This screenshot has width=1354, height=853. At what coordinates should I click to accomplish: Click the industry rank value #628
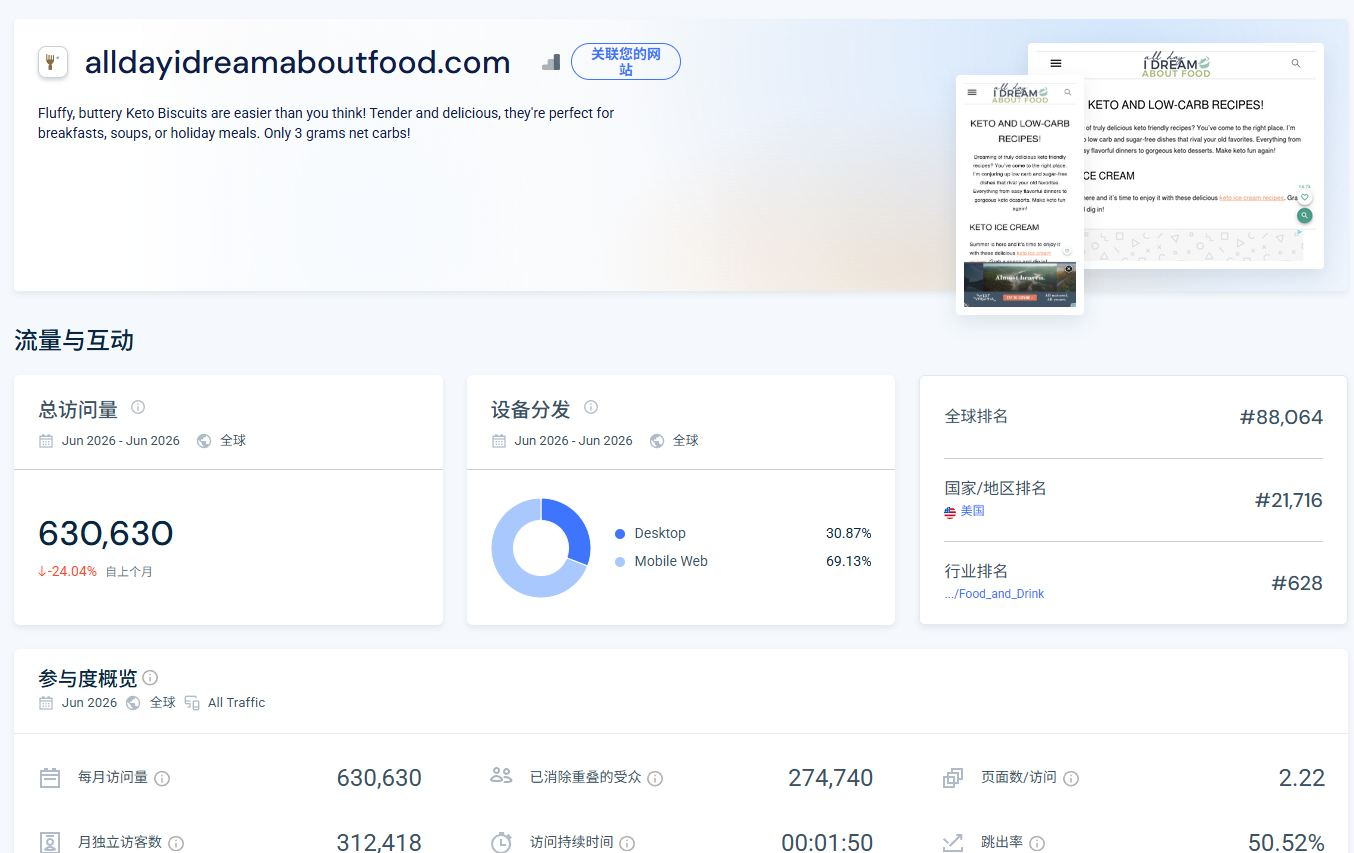pos(1297,583)
